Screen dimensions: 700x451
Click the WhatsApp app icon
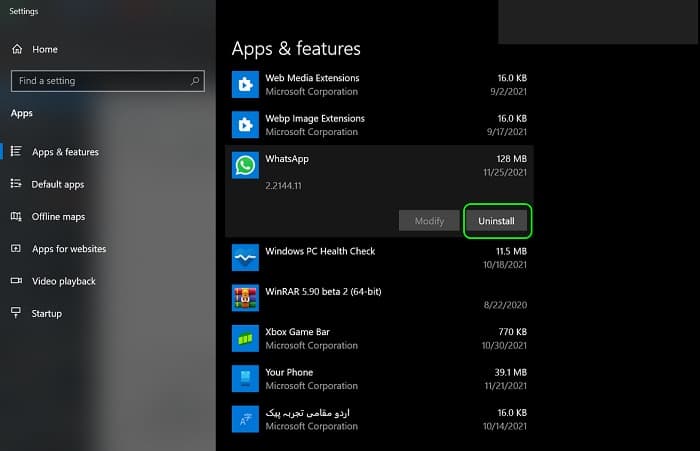click(x=245, y=165)
